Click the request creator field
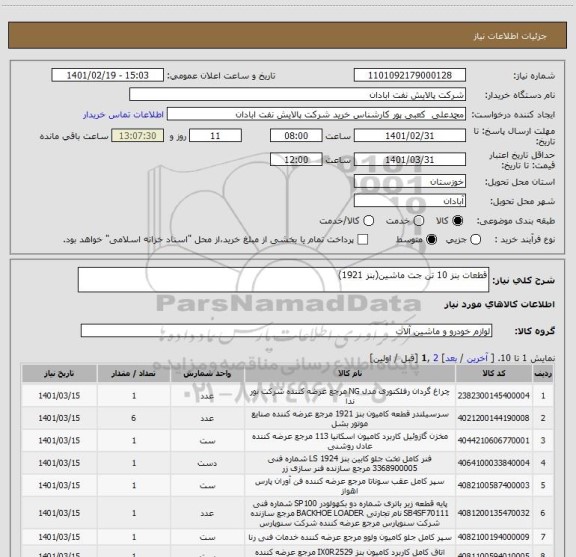This screenshot has width=576, height=557. point(316,114)
